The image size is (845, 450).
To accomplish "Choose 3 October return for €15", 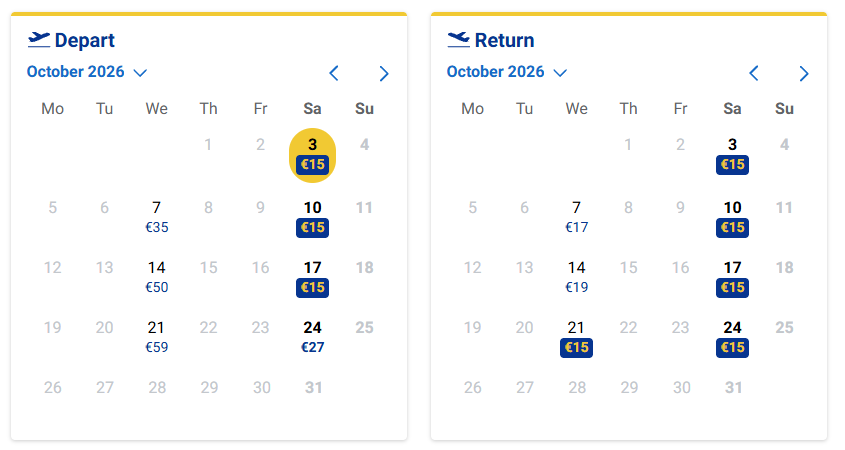I will pyautogui.click(x=732, y=155).
